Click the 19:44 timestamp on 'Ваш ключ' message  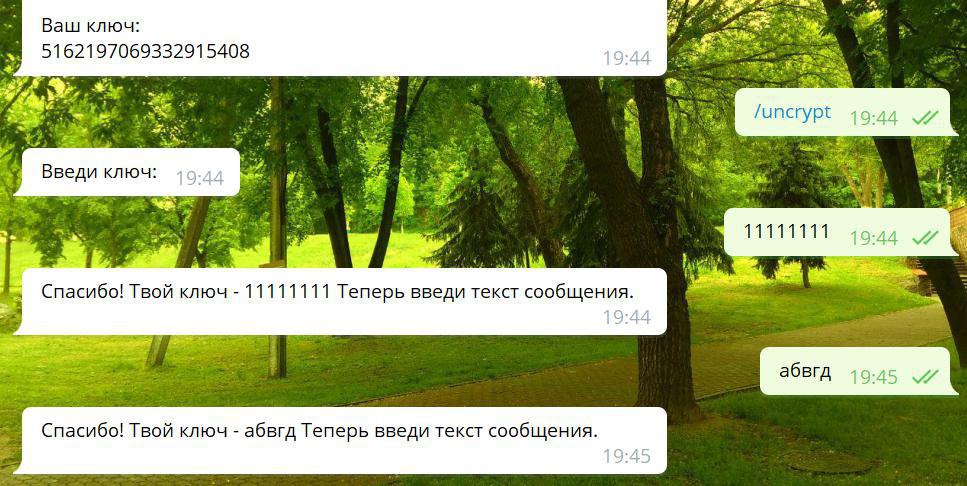tap(627, 59)
